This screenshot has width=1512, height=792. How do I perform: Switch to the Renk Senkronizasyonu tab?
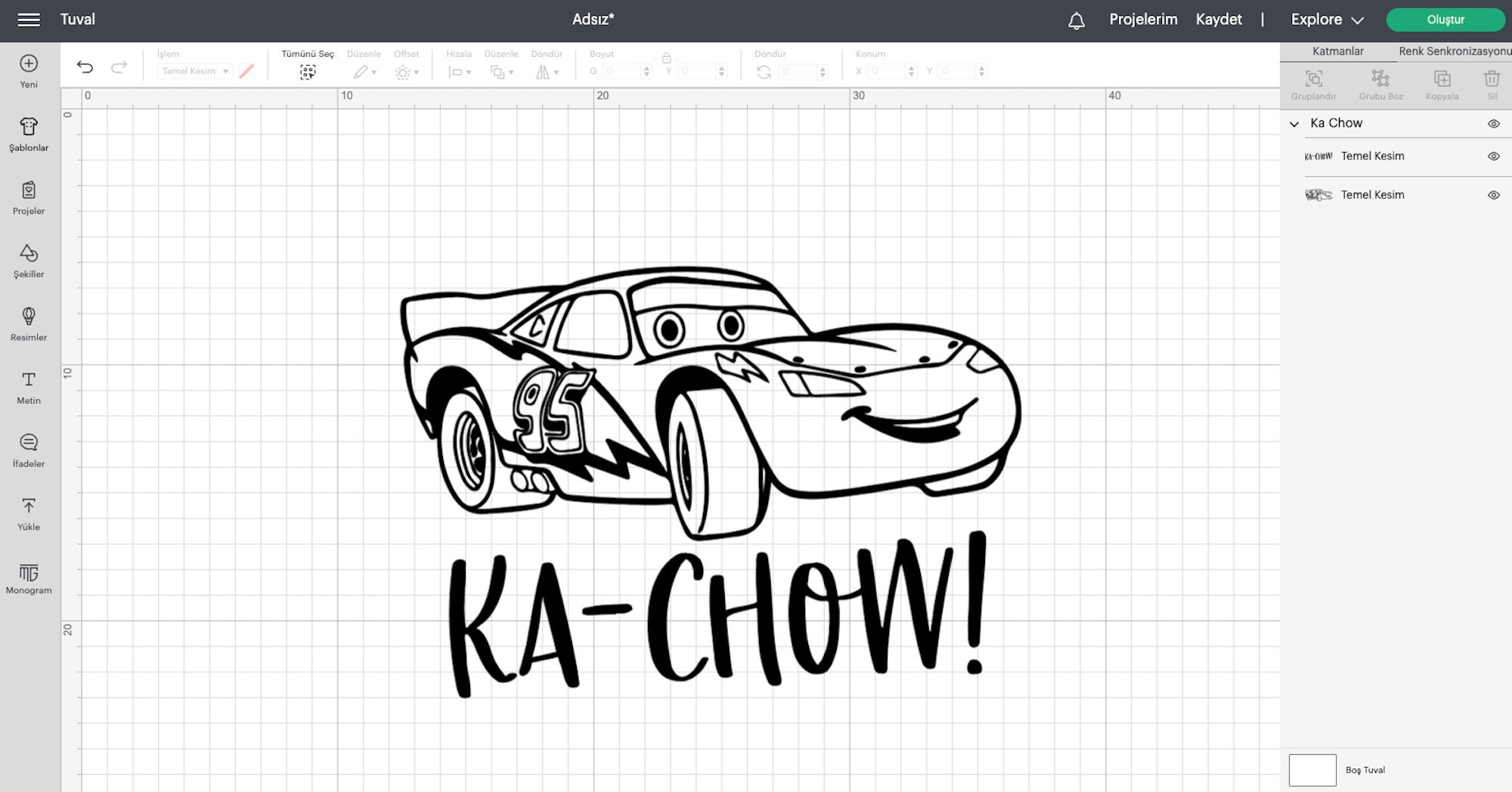[1455, 51]
